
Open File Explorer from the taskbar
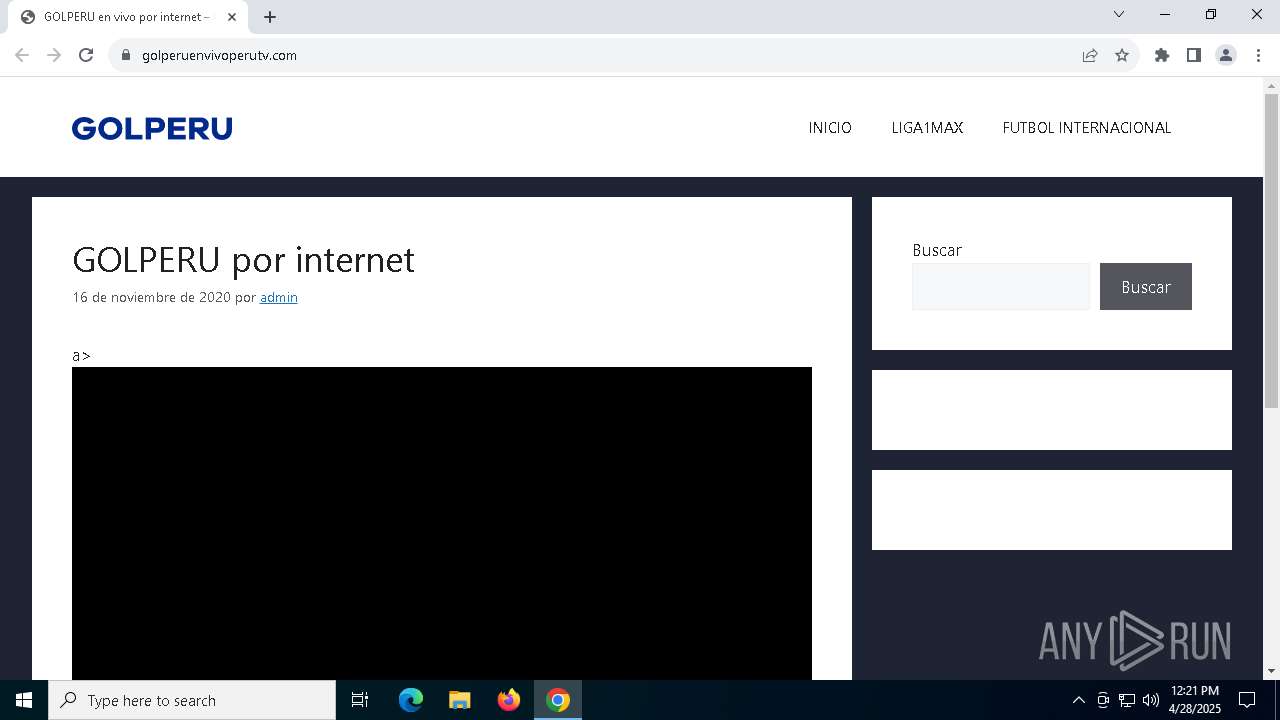[460, 700]
